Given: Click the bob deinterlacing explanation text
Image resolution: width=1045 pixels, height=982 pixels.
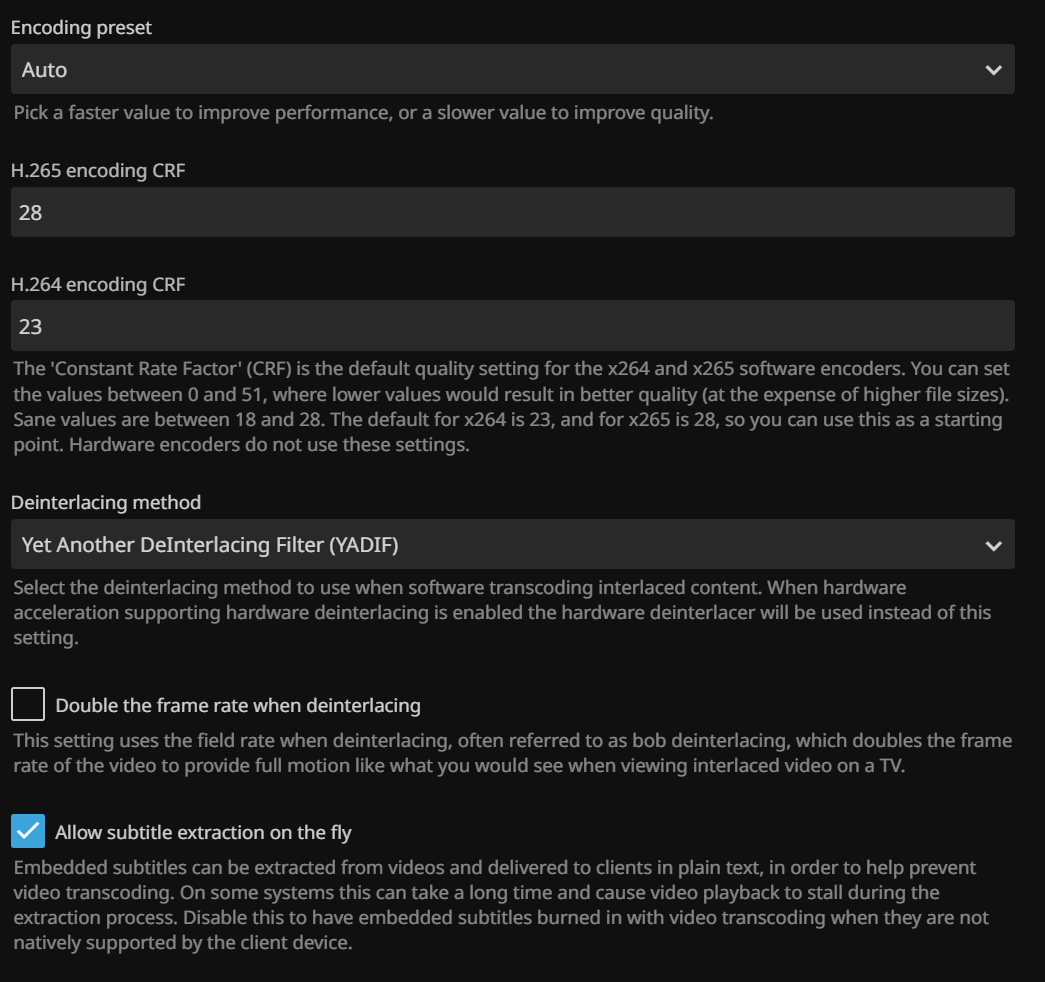Looking at the screenshot, I should point(512,753).
